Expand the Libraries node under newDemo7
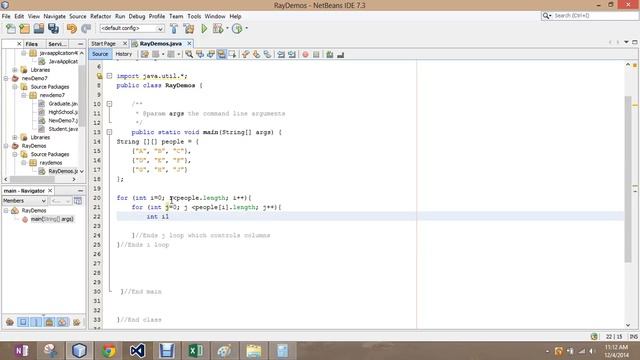 (15, 138)
